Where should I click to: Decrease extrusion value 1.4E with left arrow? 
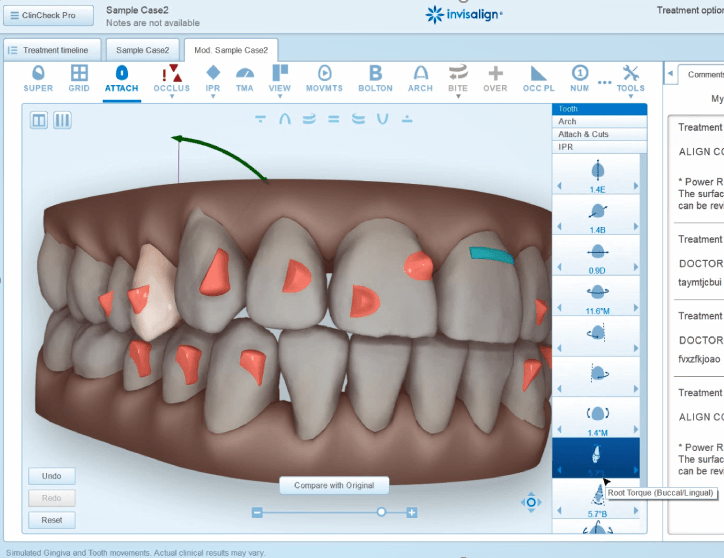pyautogui.click(x=560, y=186)
